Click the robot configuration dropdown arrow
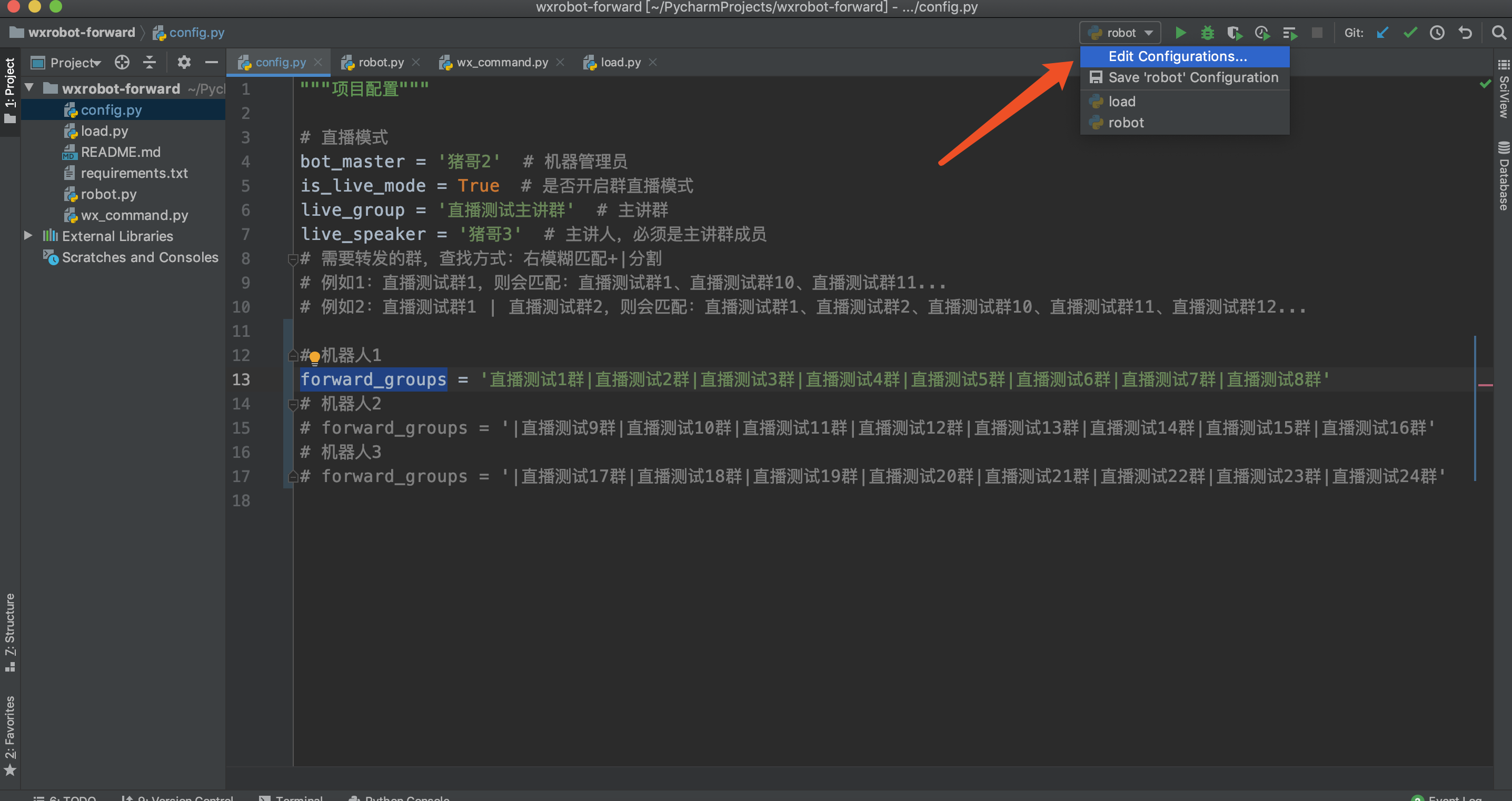This screenshot has height=801, width=1512. (1149, 32)
